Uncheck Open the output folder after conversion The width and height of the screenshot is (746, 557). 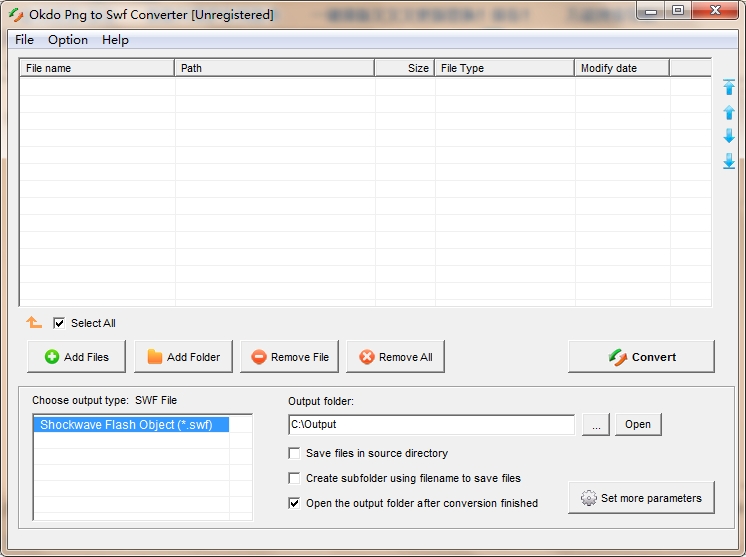tap(294, 503)
